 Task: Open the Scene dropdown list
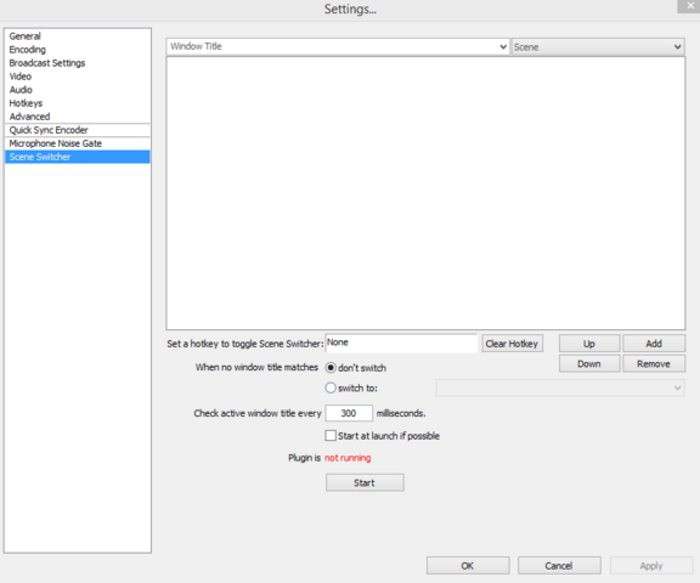click(x=597, y=47)
